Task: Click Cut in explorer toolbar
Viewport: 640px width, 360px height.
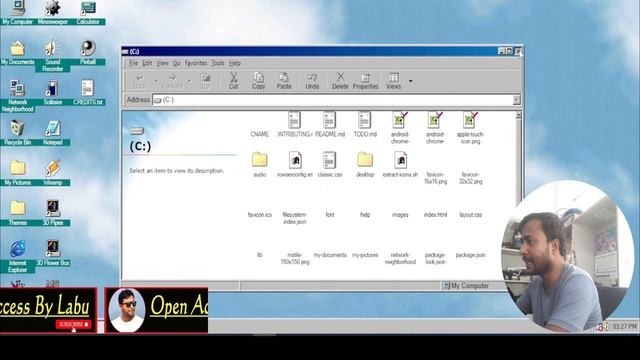Action: tap(233, 80)
